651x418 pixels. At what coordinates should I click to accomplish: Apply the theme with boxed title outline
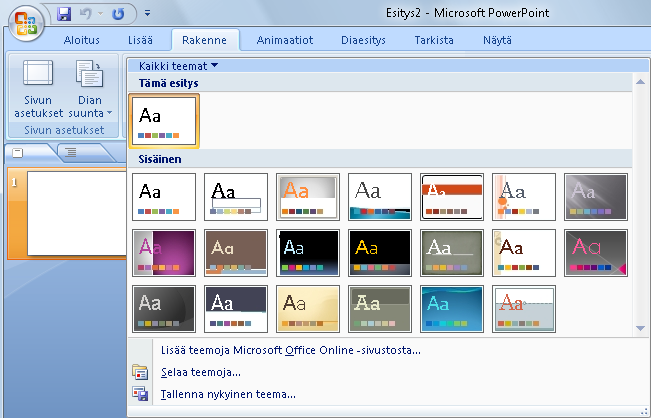[x=236, y=197]
